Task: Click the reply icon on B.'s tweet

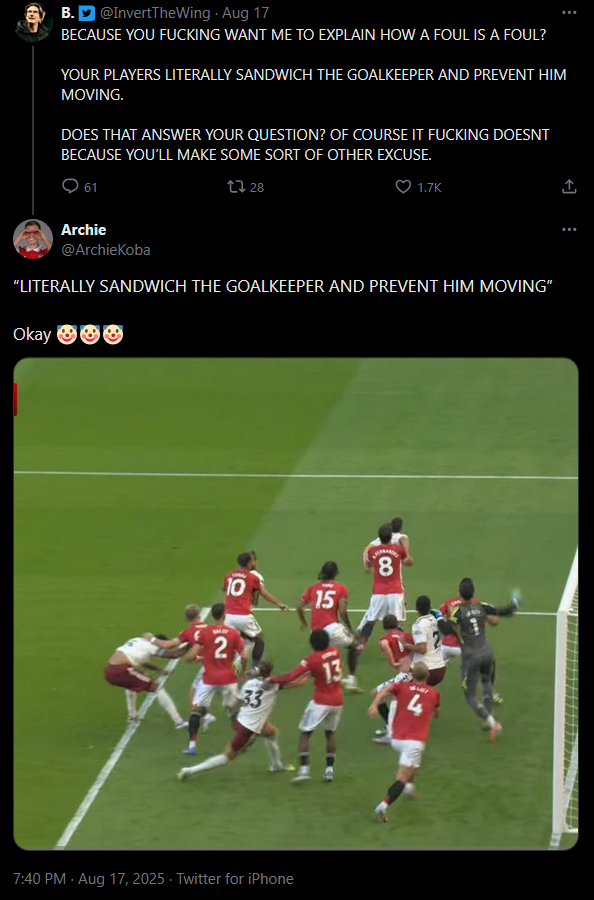Action: pos(70,187)
